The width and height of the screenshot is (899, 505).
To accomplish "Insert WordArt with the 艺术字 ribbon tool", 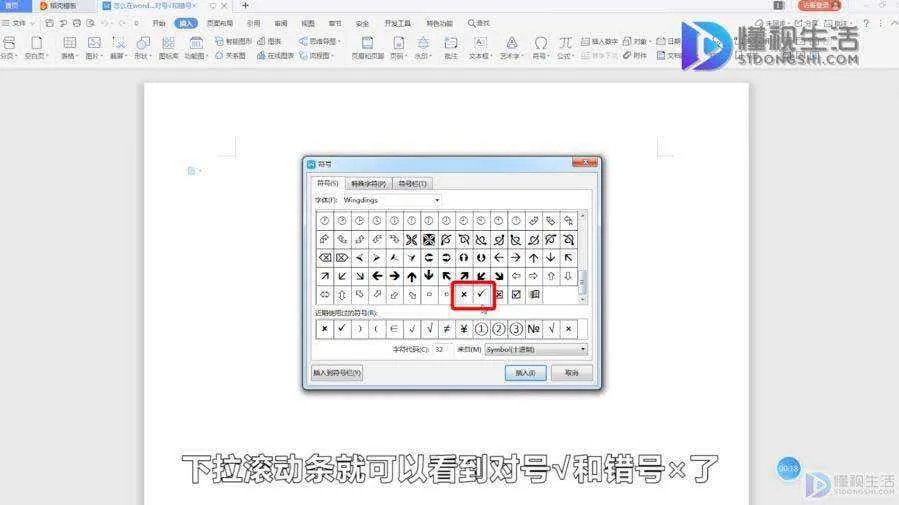I will click(511, 48).
